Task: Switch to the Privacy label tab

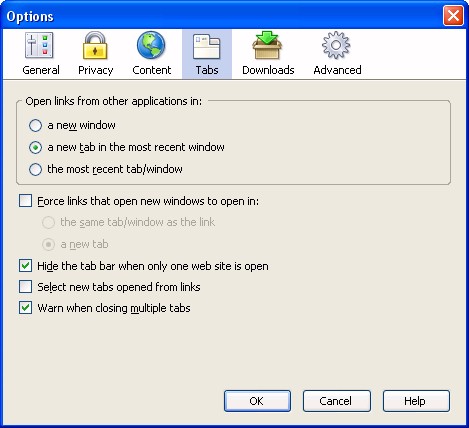Action: point(96,70)
